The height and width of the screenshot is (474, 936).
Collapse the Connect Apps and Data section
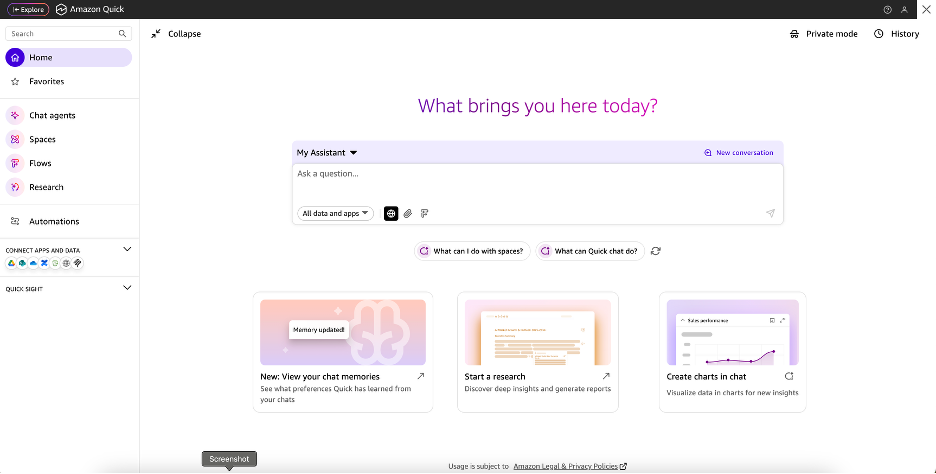[x=127, y=250]
